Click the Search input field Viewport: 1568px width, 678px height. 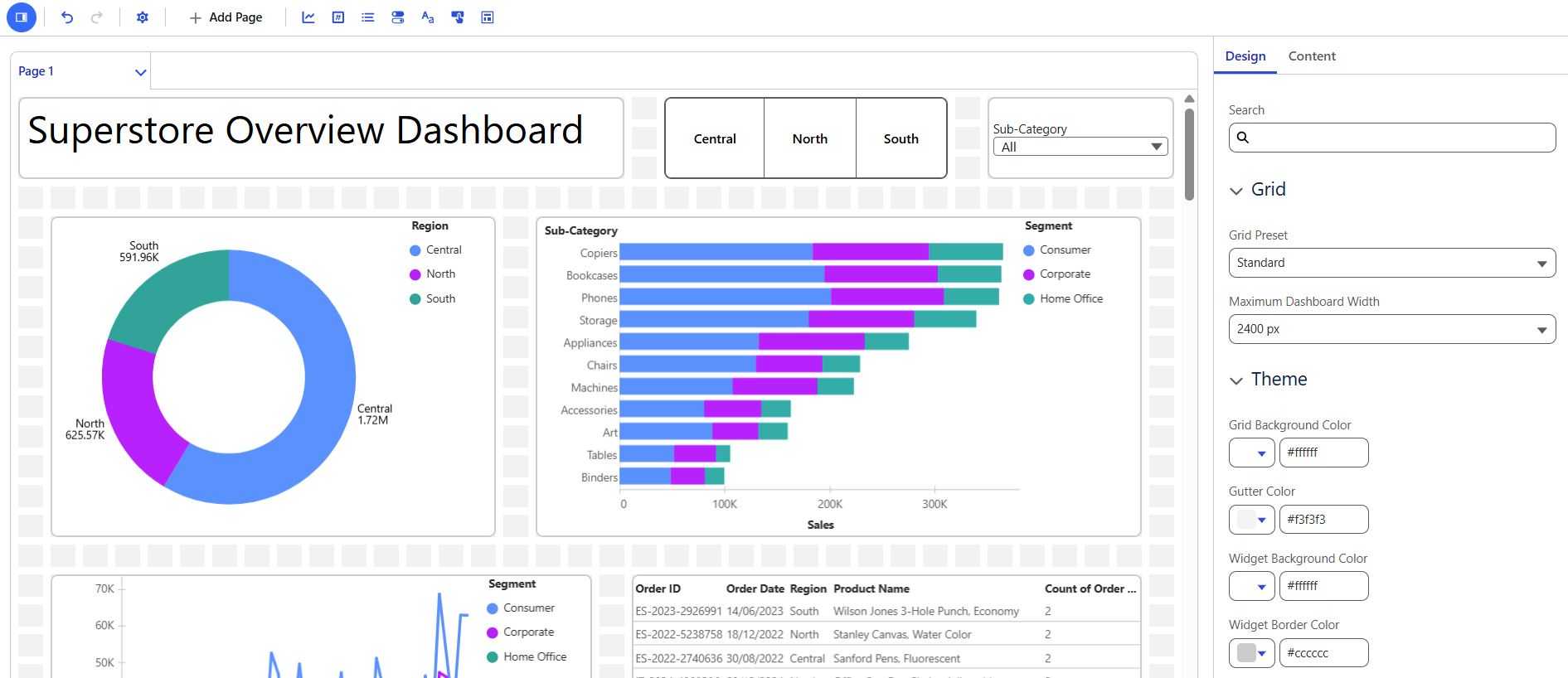(x=1392, y=138)
